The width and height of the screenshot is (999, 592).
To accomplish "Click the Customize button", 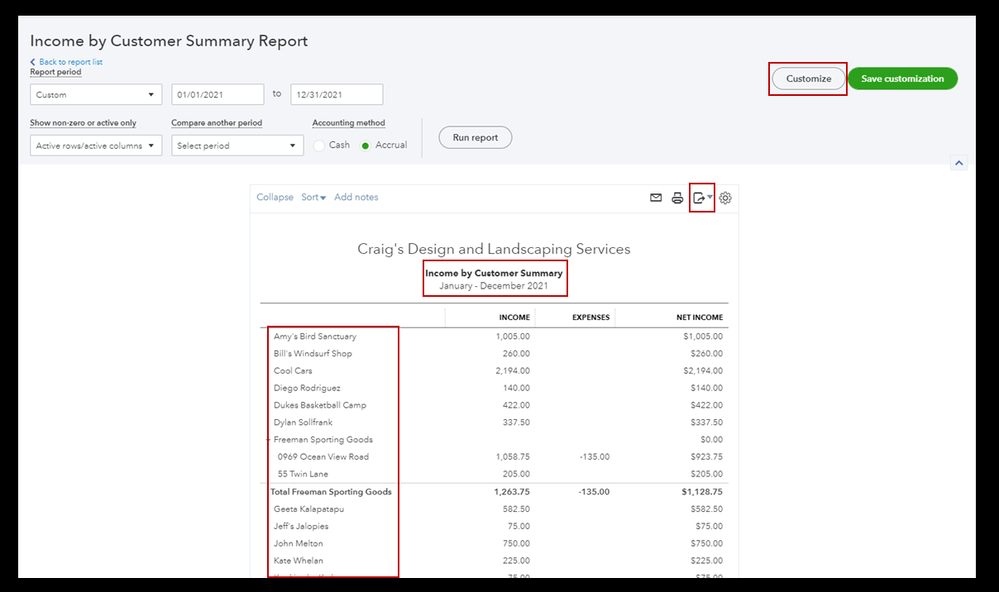I will tap(809, 78).
